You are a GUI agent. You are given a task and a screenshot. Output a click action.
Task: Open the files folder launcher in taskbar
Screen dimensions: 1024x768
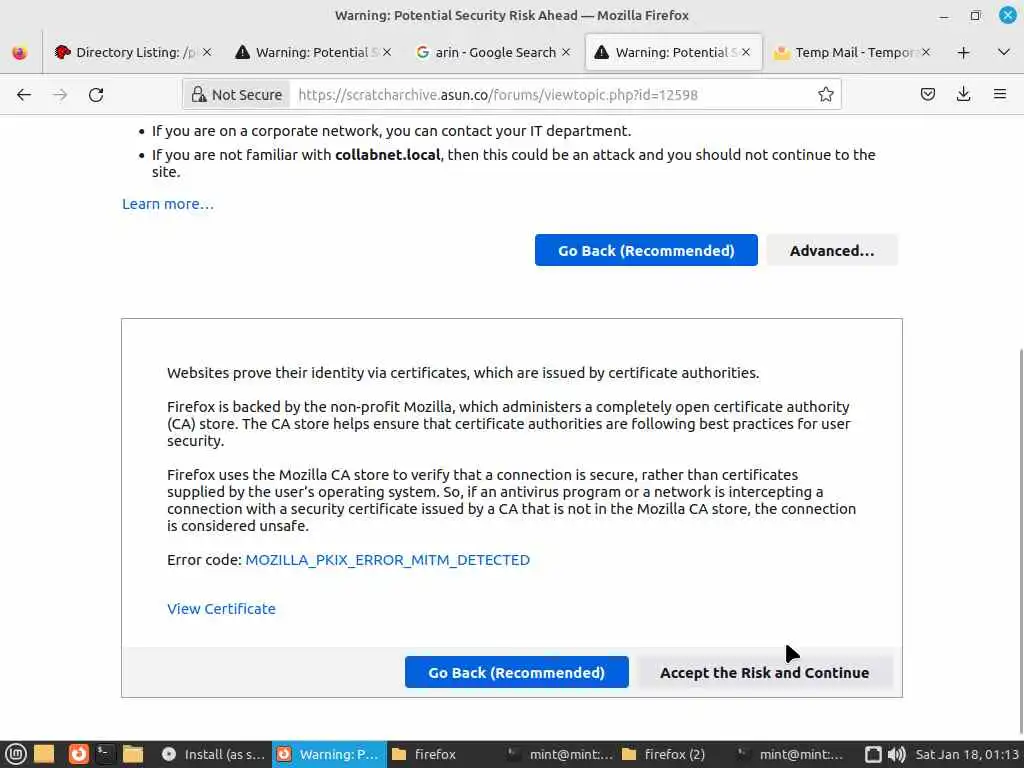(x=44, y=754)
